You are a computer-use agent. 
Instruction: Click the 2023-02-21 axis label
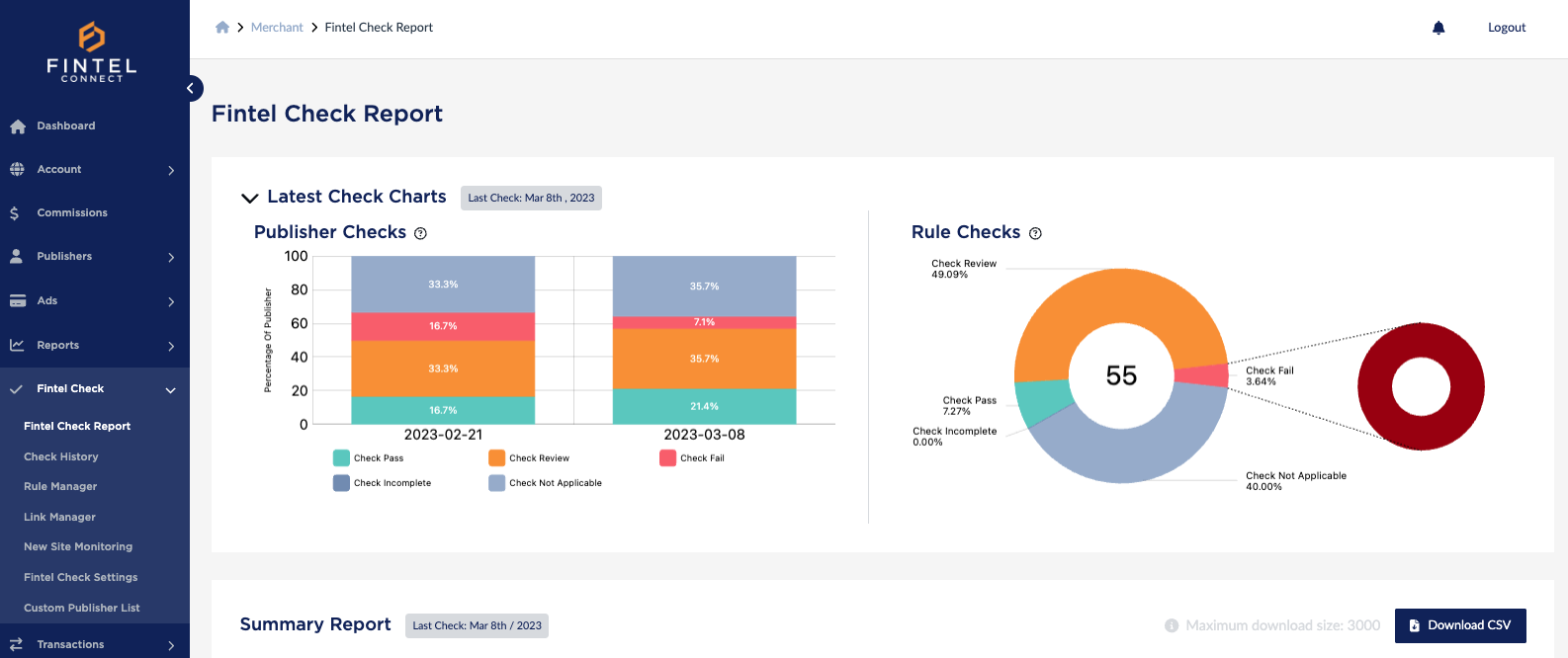pyautogui.click(x=443, y=435)
